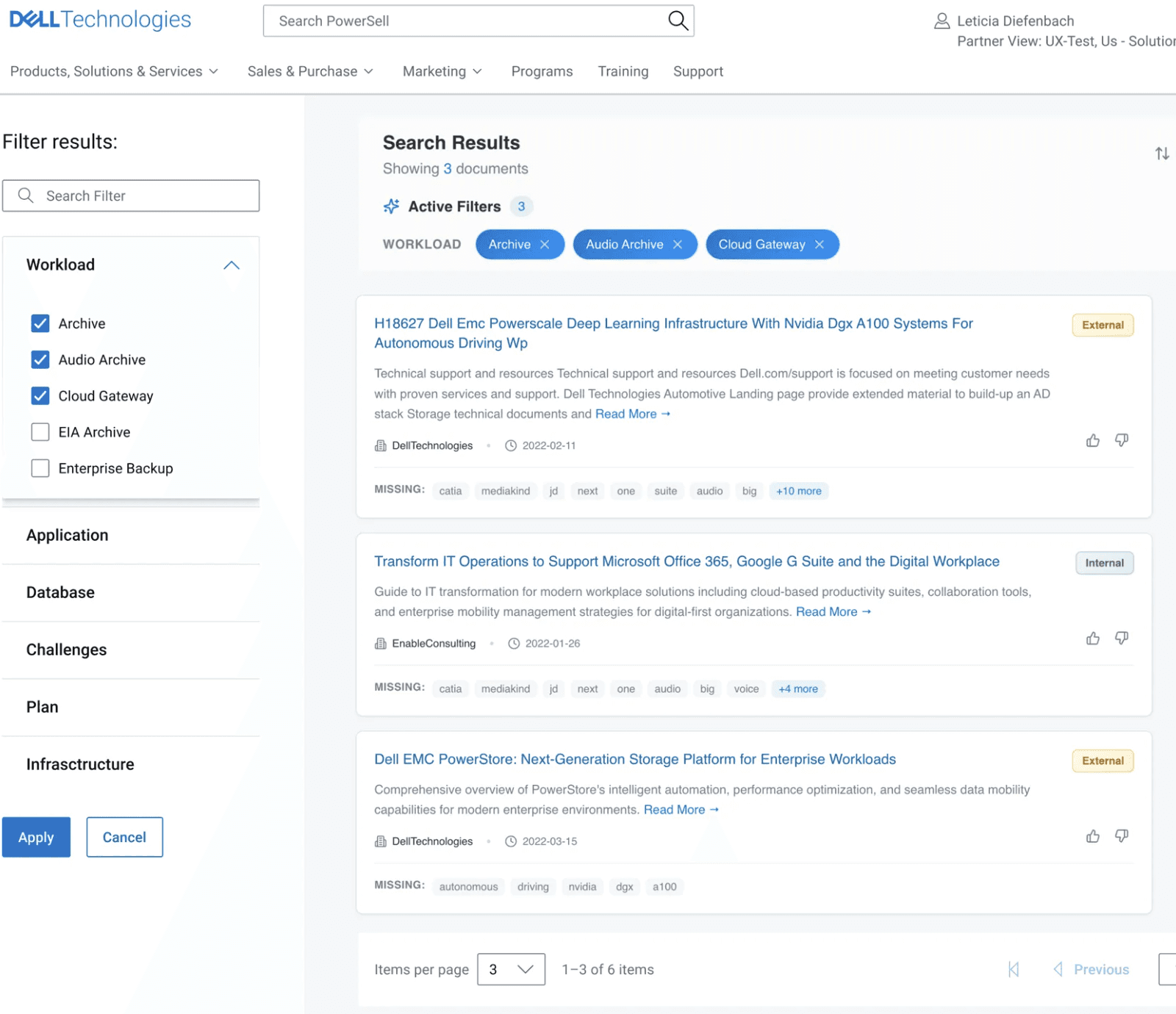Click the 'voice' missing keyword tag
This screenshot has width=1176, height=1014.
click(x=746, y=688)
